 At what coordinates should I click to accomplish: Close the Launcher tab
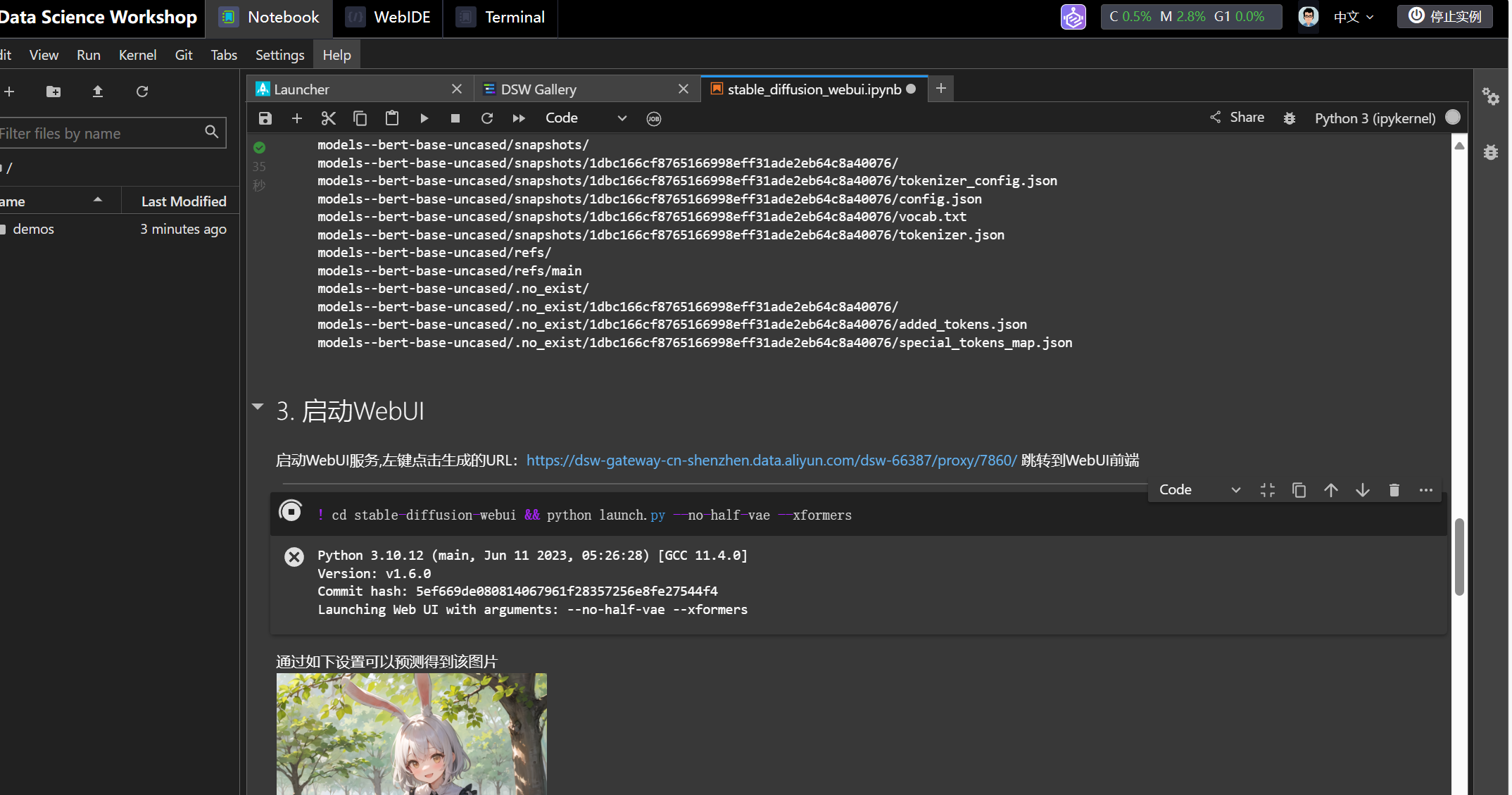point(457,89)
